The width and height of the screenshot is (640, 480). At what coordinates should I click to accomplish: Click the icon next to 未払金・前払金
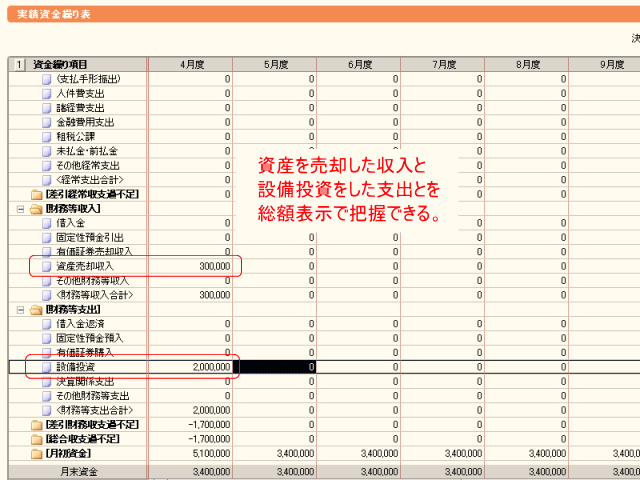pos(47,151)
